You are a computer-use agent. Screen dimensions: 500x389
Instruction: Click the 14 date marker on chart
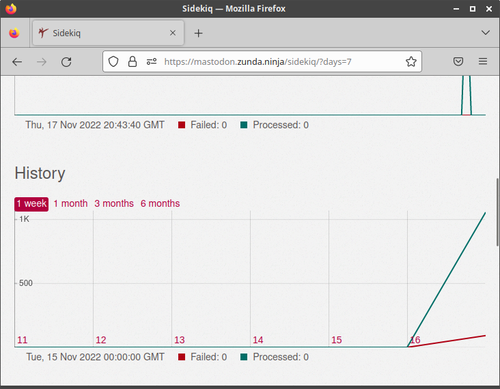click(258, 340)
